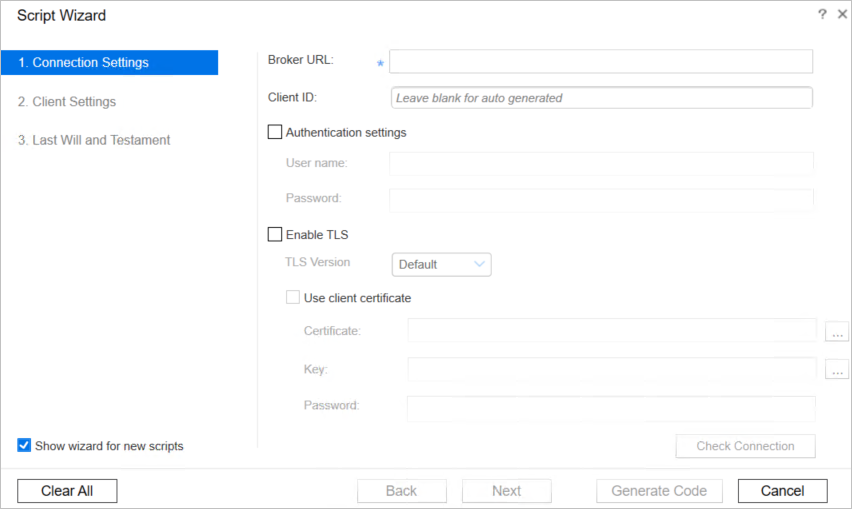The image size is (852, 509).
Task: Browse for Key file with ellipsis button
Action: click(x=836, y=371)
